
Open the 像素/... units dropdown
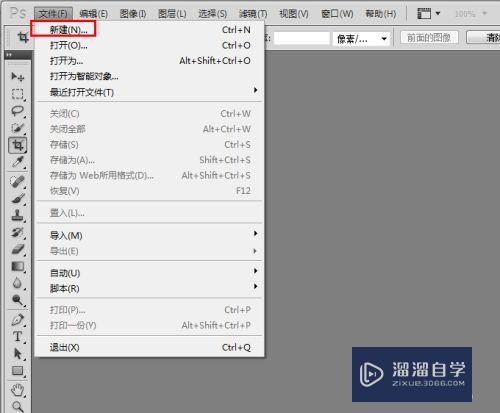coord(361,39)
